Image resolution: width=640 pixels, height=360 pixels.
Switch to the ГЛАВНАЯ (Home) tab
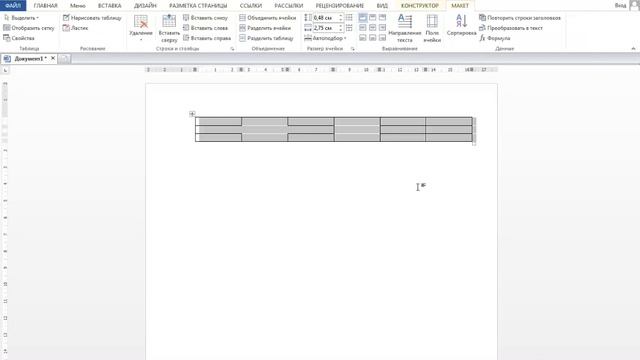[x=45, y=6]
